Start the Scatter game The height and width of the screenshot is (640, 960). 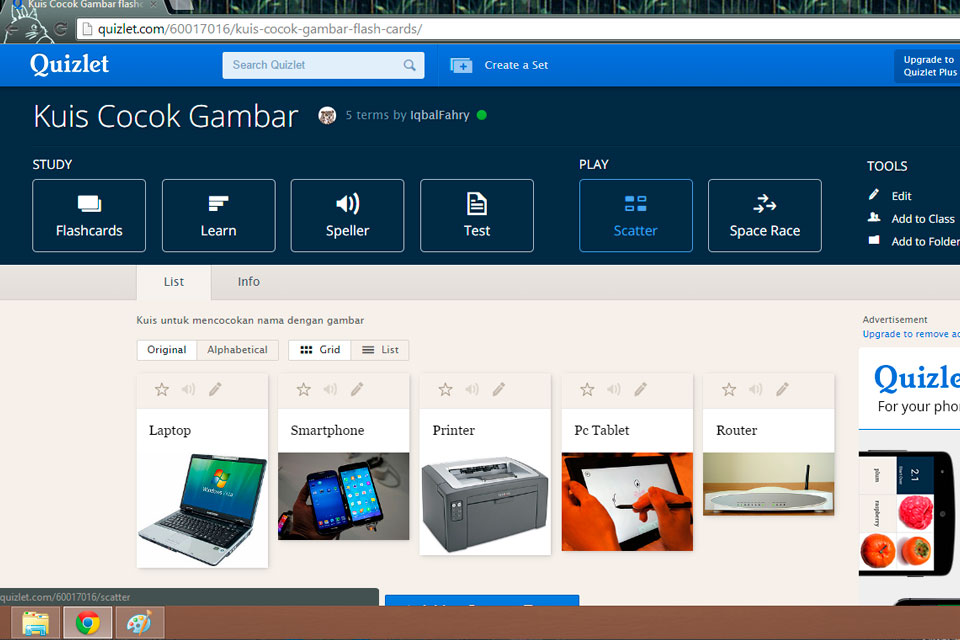(635, 216)
